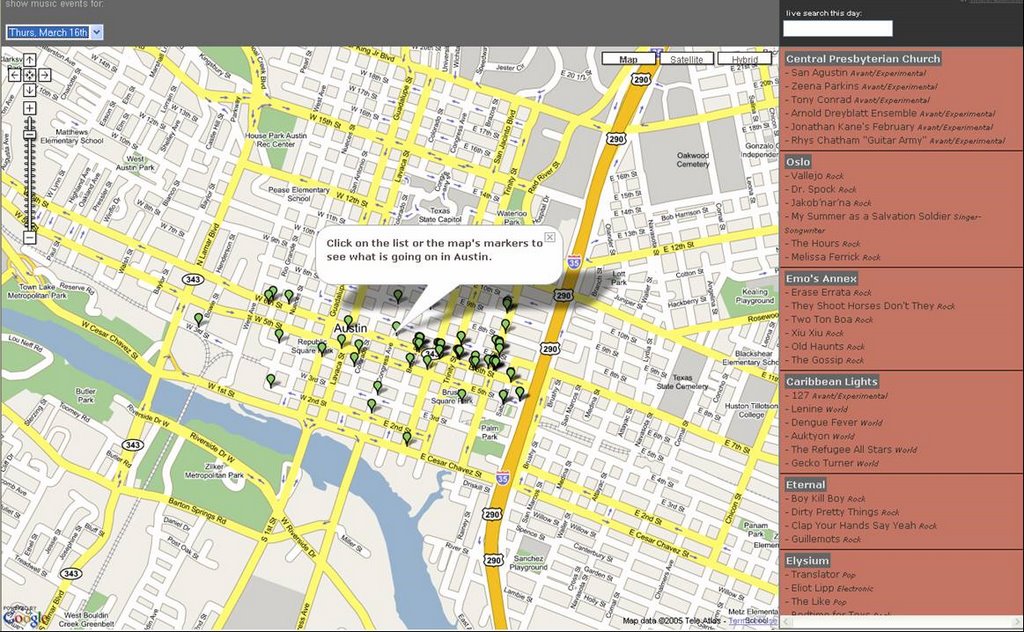The height and width of the screenshot is (632, 1024).
Task: Click Zeena Parkins in the event list
Action: (x=825, y=86)
